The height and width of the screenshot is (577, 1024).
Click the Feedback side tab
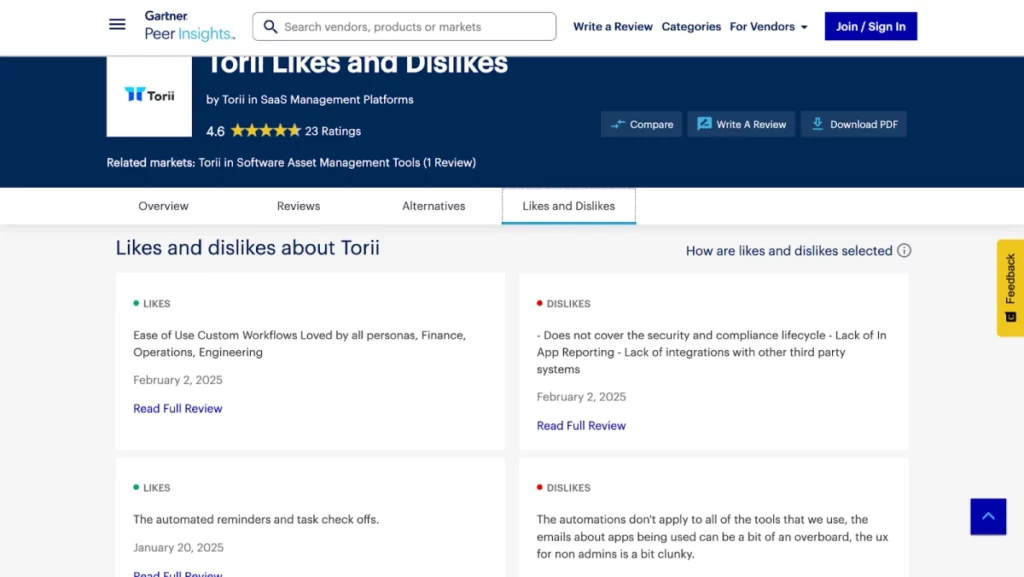pos(1010,288)
